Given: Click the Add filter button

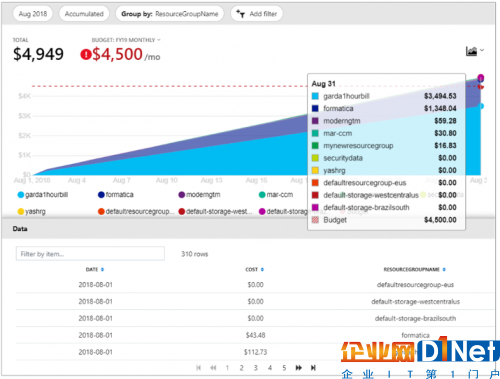Looking at the screenshot, I should (257, 14).
